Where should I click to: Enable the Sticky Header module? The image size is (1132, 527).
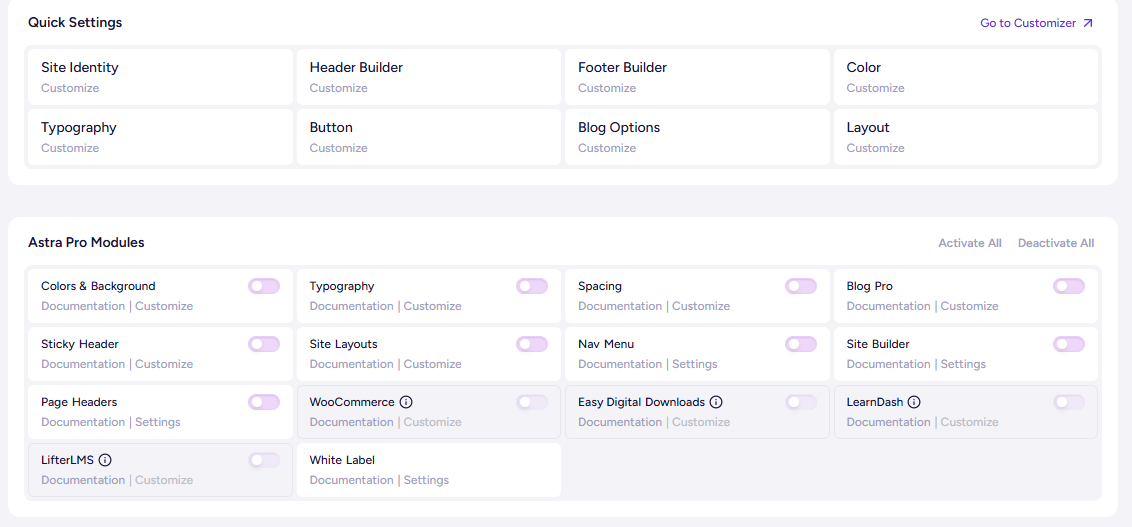(264, 344)
